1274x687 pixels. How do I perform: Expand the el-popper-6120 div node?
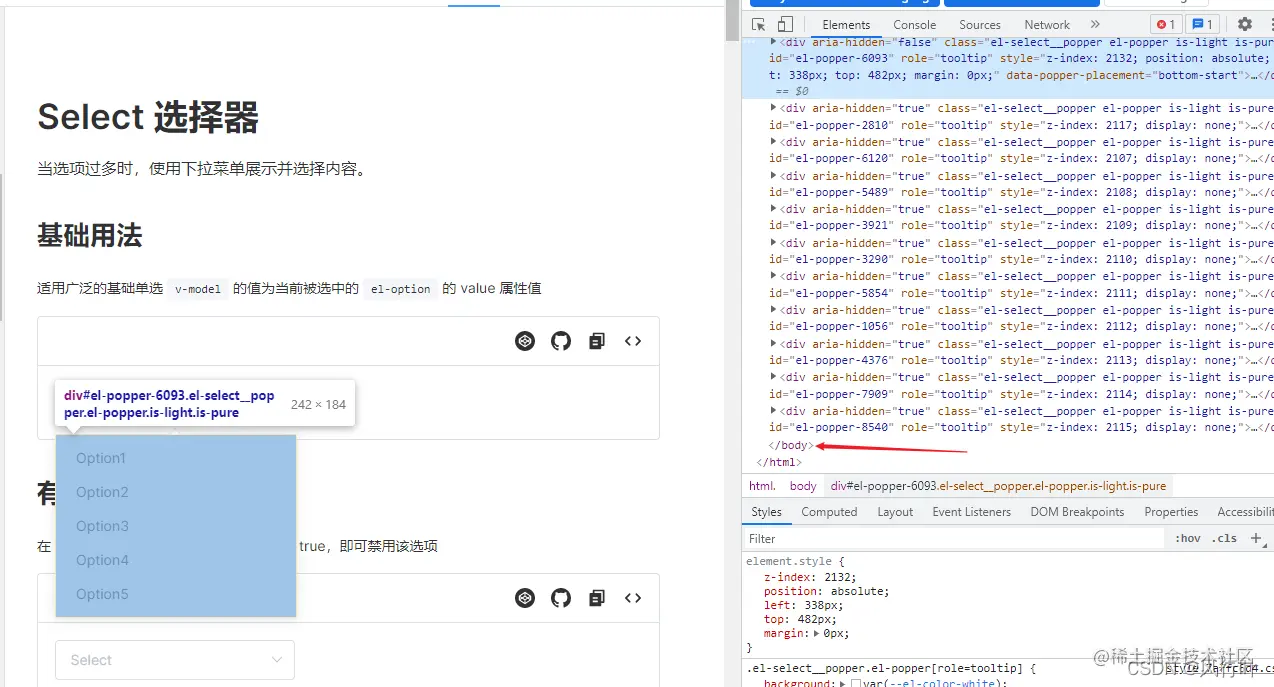(773, 142)
